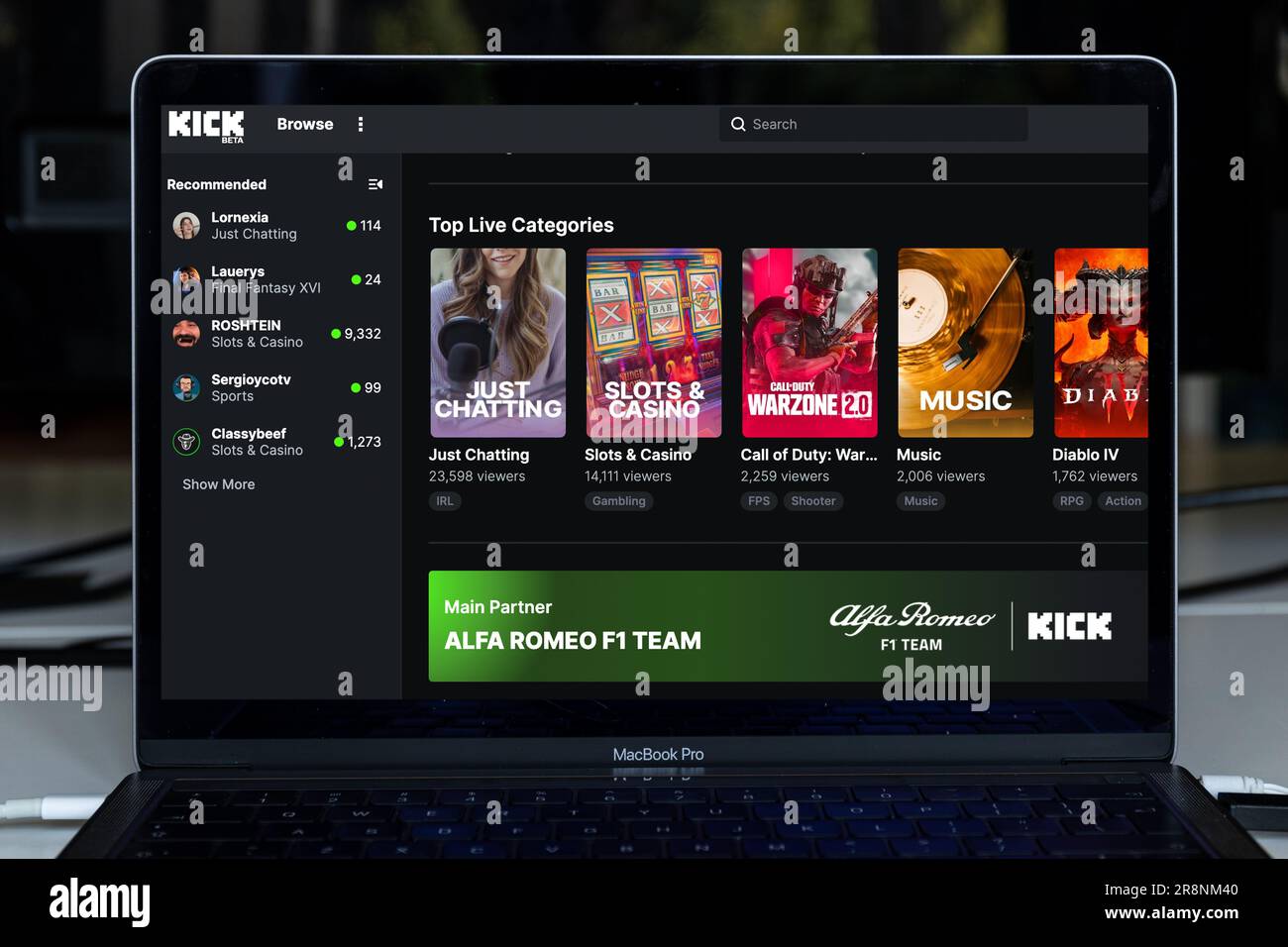Open Call of Duty Warzone 2.0 thumbnail
The width and height of the screenshot is (1288, 947).
809,343
